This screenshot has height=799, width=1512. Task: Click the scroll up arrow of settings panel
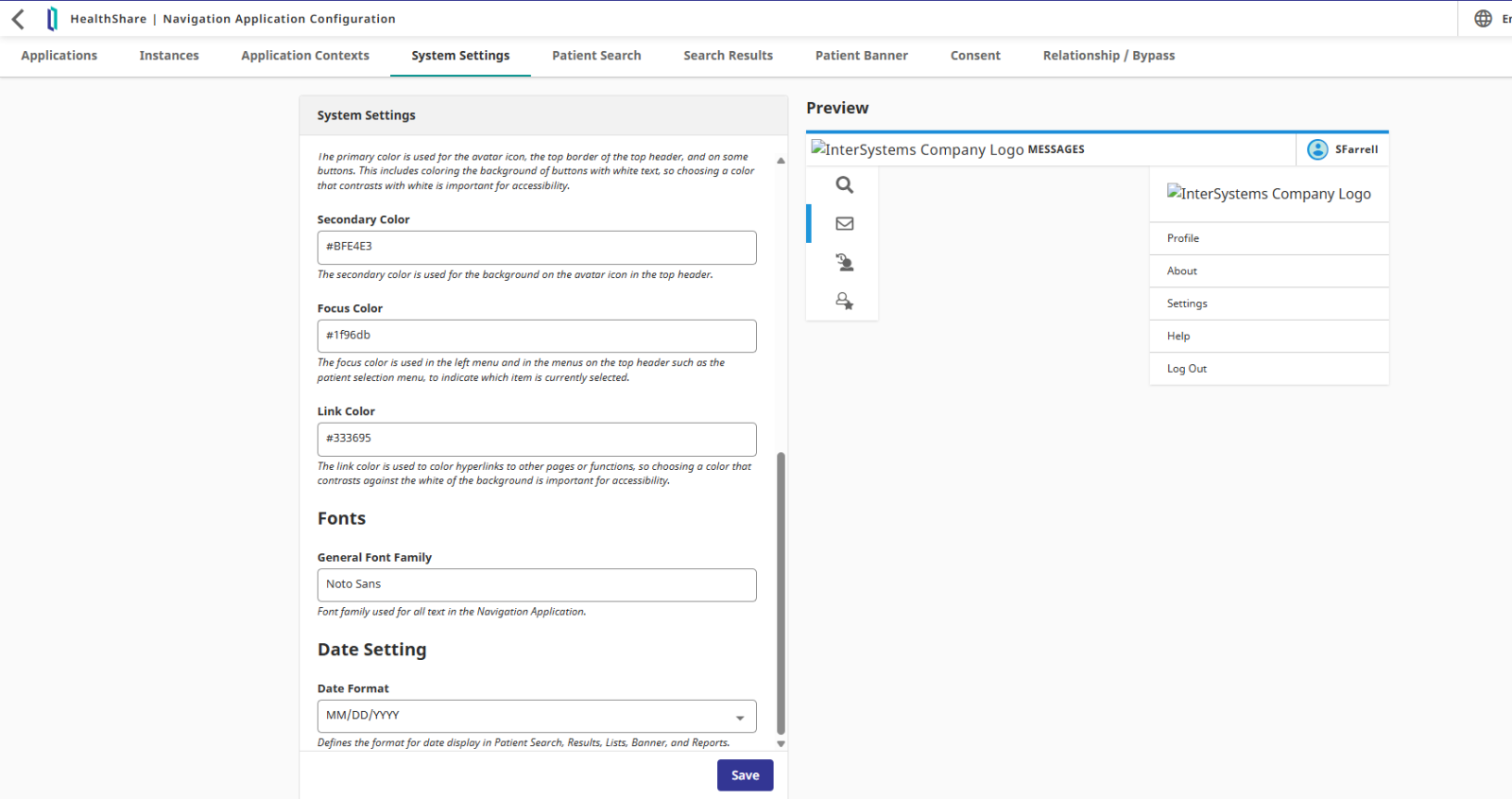coord(781,161)
